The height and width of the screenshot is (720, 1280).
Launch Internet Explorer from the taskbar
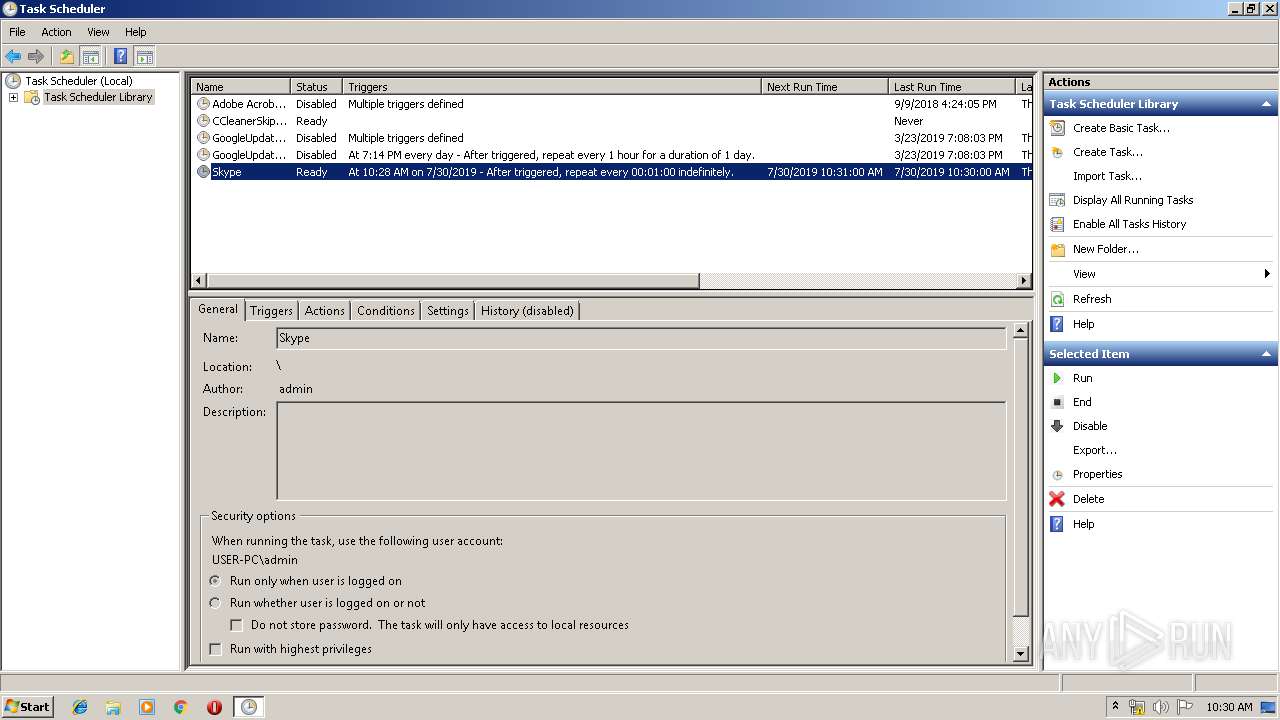tap(80, 707)
